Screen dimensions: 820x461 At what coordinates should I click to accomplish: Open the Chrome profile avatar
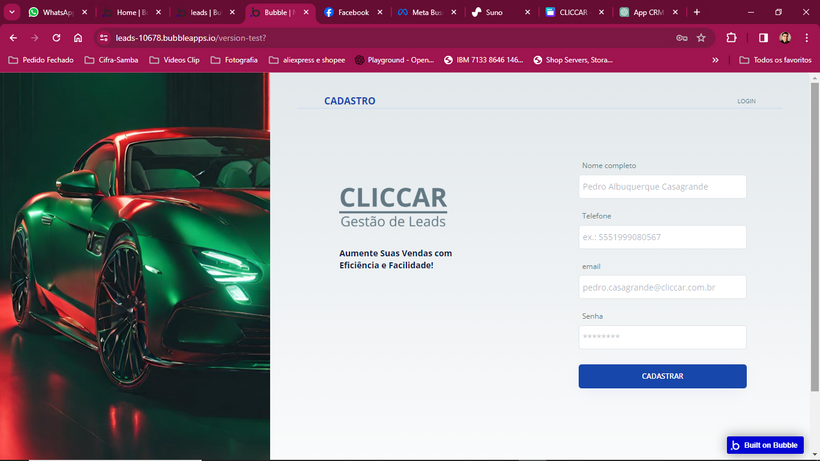pyautogui.click(x=785, y=38)
